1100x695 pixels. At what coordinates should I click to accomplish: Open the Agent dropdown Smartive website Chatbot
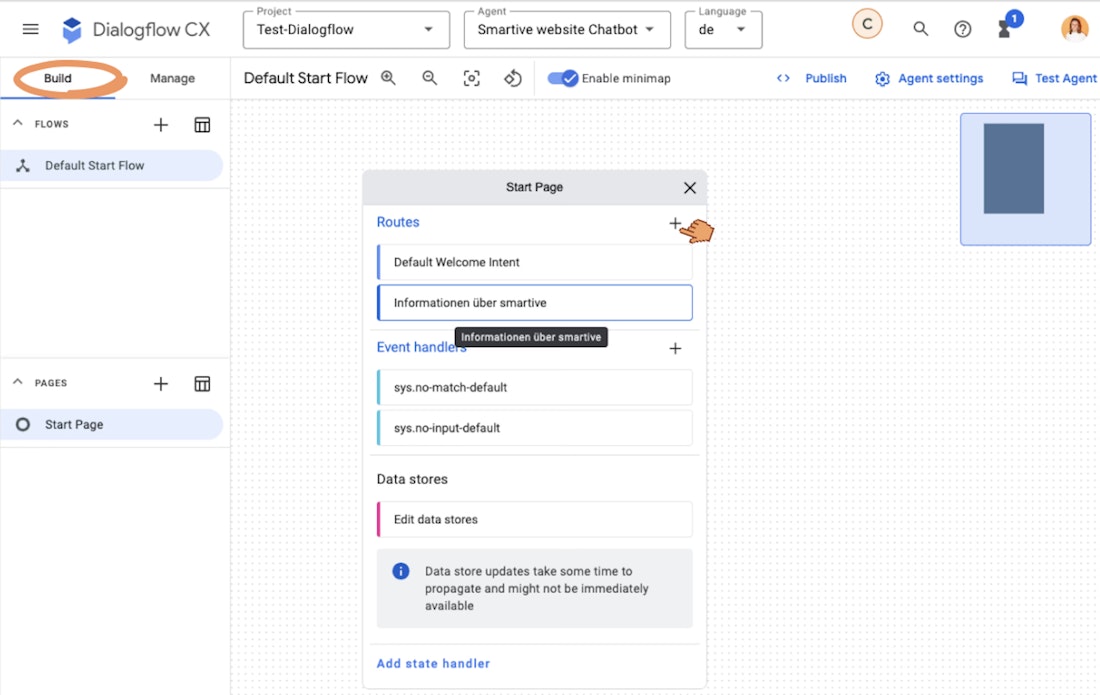(x=567, y=29)
